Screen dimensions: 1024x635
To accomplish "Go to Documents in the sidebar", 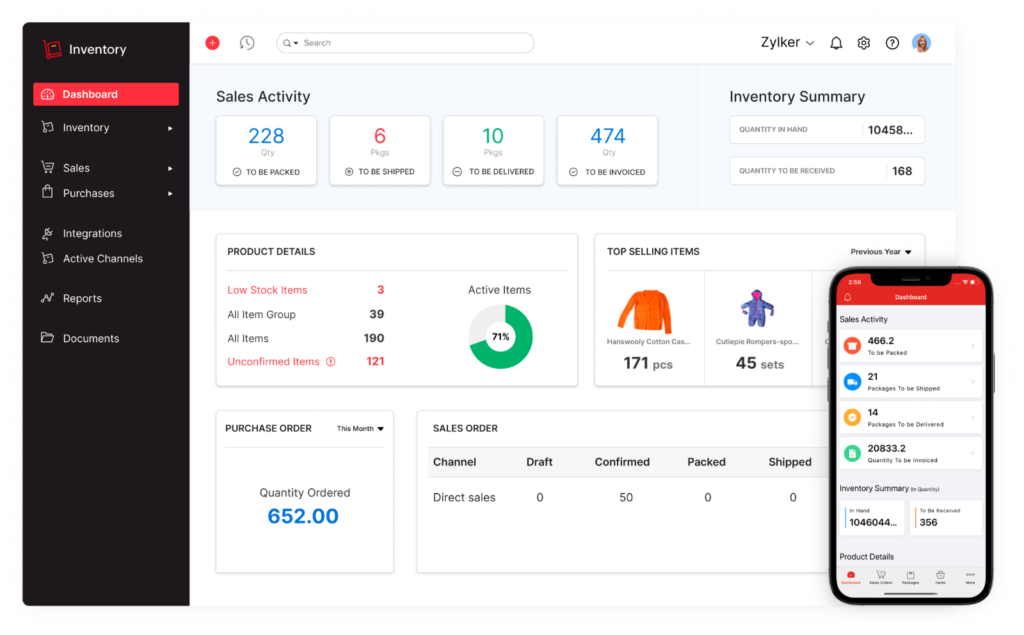I will click(x=90, y=338).
